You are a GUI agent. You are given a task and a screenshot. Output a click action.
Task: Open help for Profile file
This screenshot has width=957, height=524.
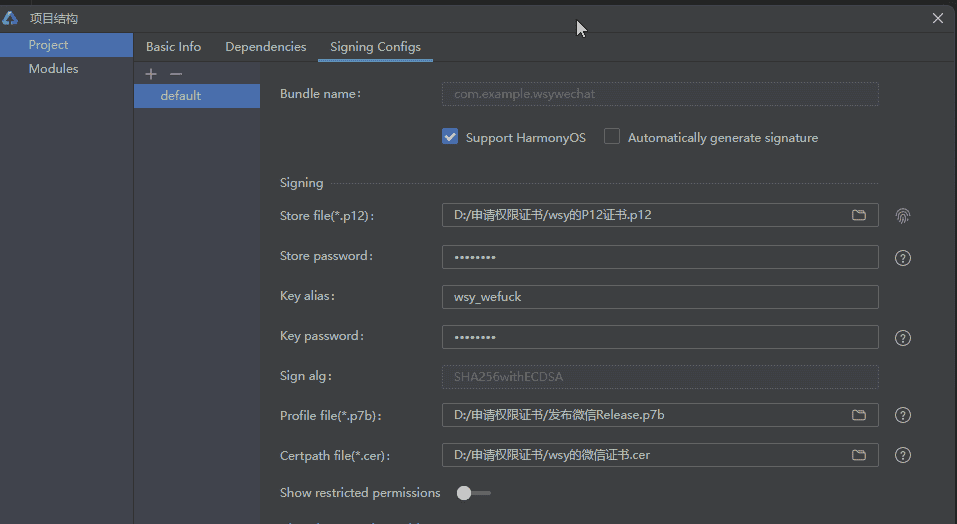(x=903, y=415)
